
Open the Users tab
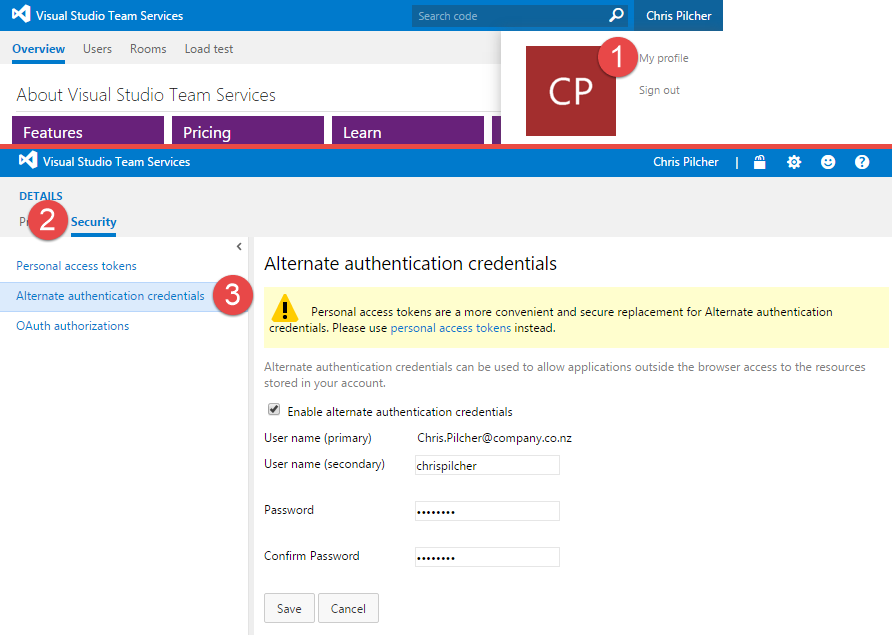(x=97, y=49)
